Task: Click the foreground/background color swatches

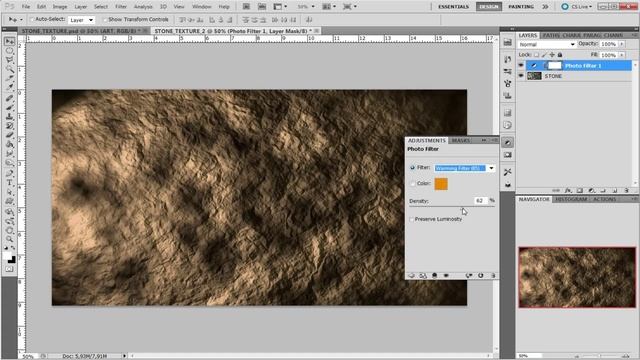Action: click(9, 258)
